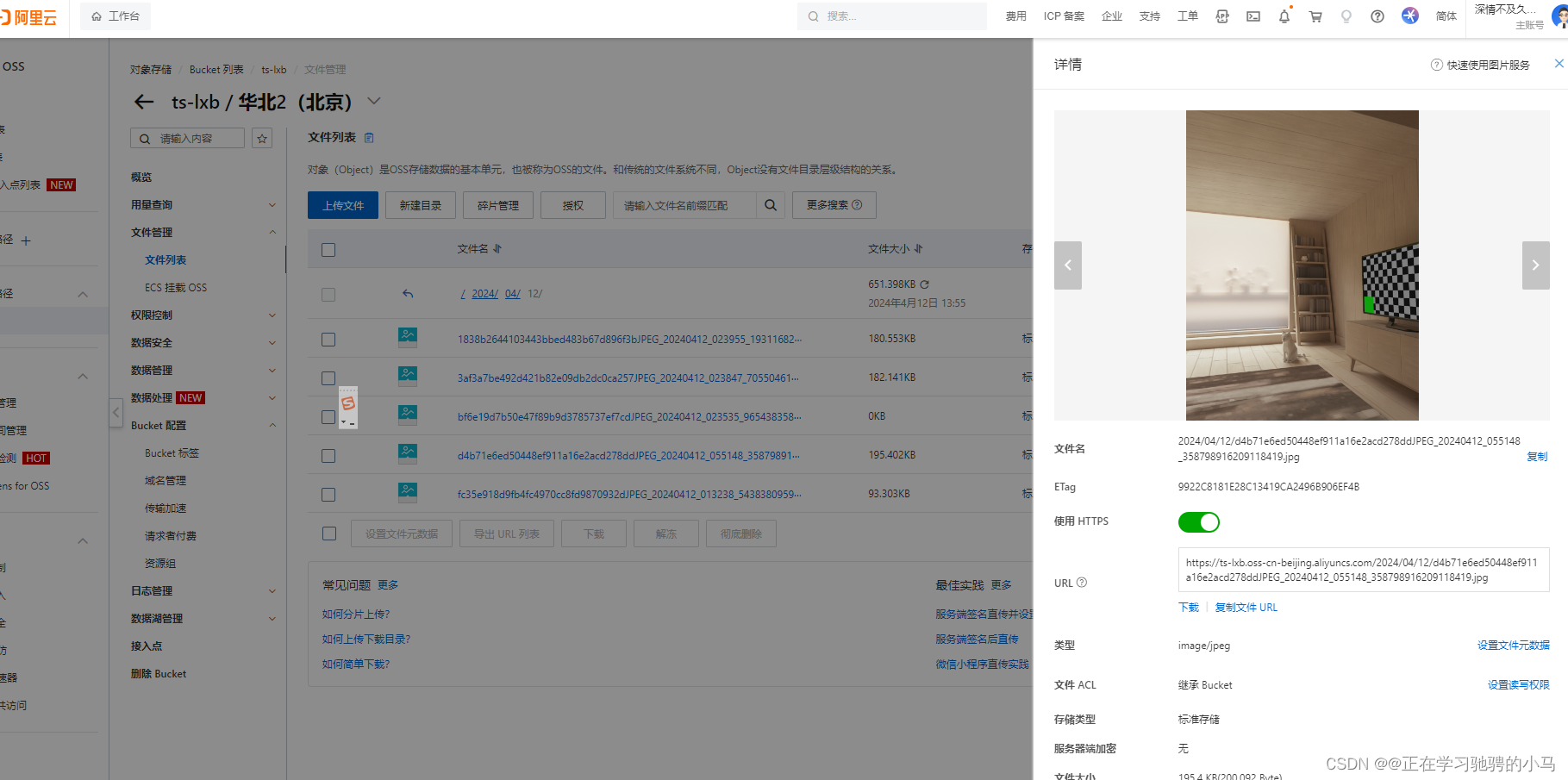Viewport: 1568px width, 780px height.
Task: Toggle the select-all checkbox in table header
Action: [328, 250]
